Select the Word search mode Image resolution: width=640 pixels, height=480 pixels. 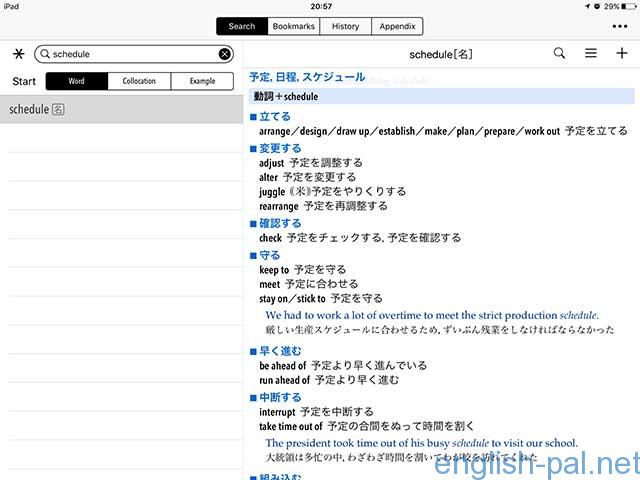click(x=76, y=81)
